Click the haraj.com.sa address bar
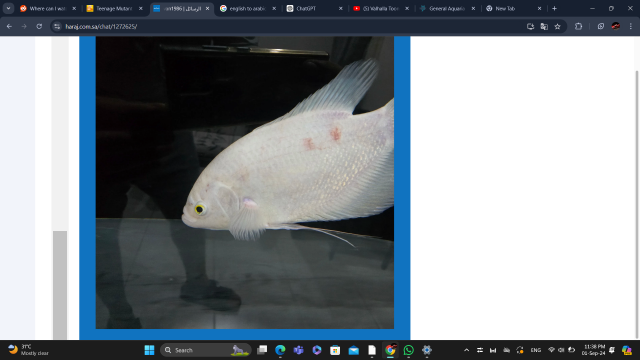This screenshot has height=360, width=640. 286,27
